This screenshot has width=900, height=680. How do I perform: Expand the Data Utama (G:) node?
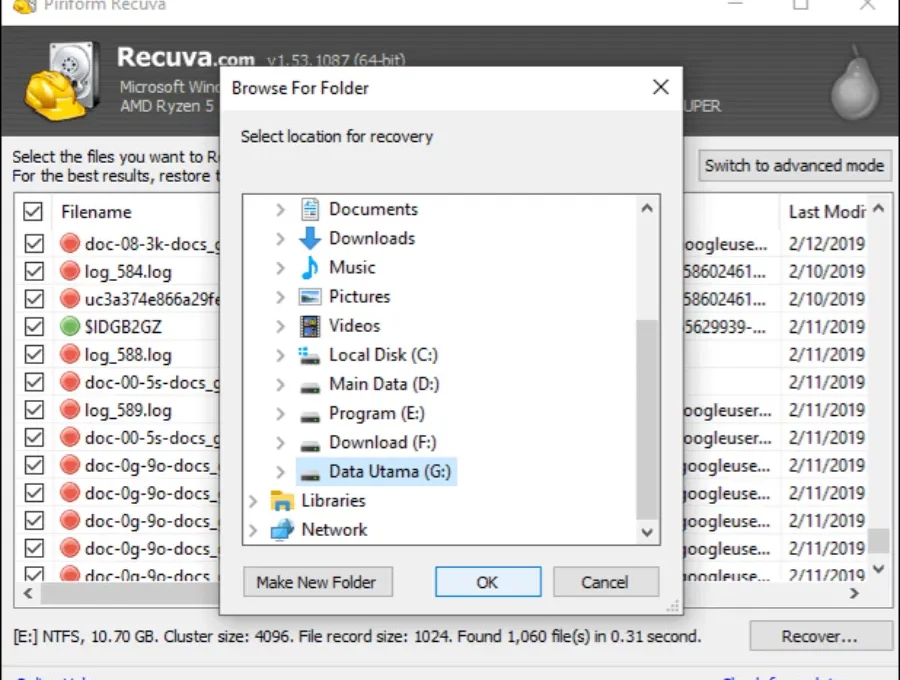[x=280, y=472]
